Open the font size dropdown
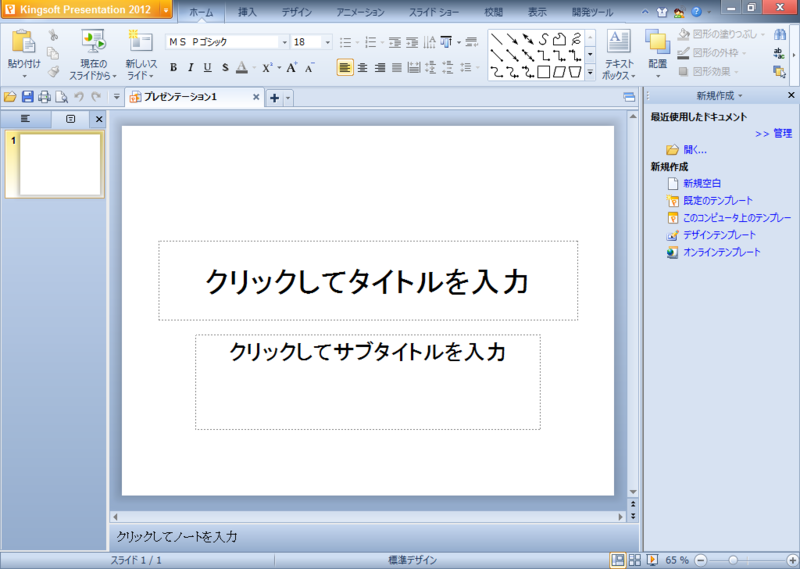The height and width of the screenshot is (569, 800). [328, 42]
